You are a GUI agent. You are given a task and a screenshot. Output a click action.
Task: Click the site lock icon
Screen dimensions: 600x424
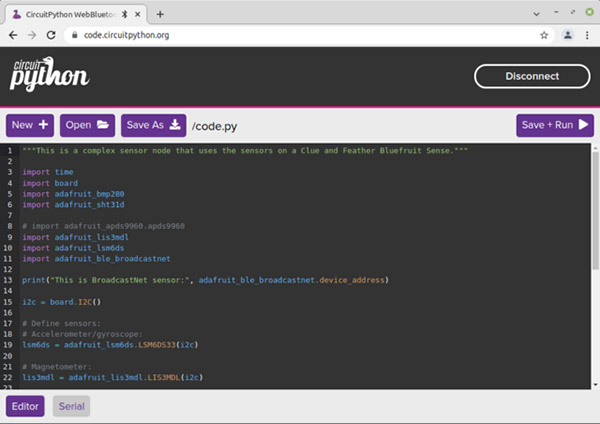pyautogui.click(x=73, y=34)
